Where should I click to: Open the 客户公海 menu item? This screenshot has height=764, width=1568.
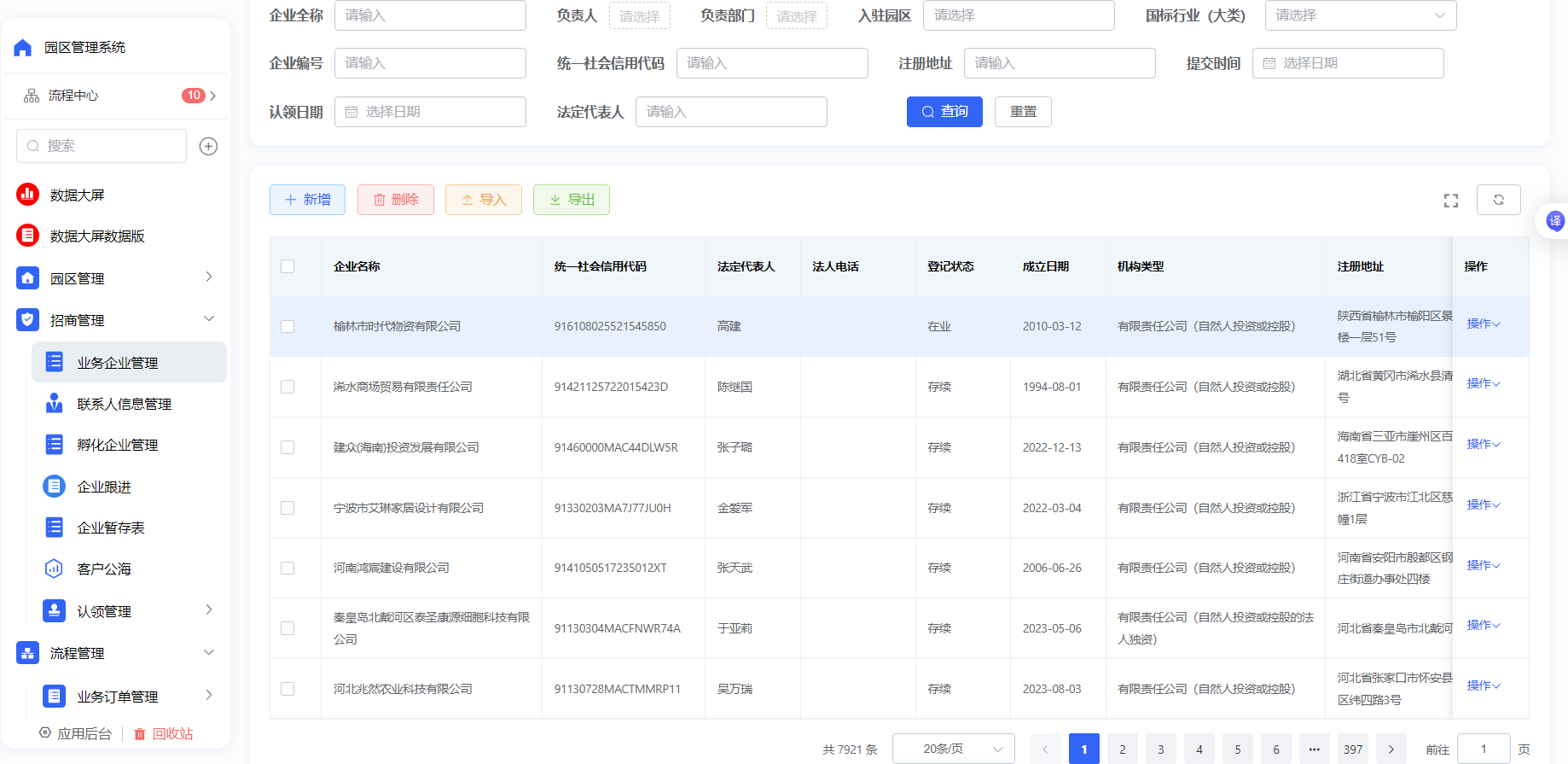tap(130, 569)
